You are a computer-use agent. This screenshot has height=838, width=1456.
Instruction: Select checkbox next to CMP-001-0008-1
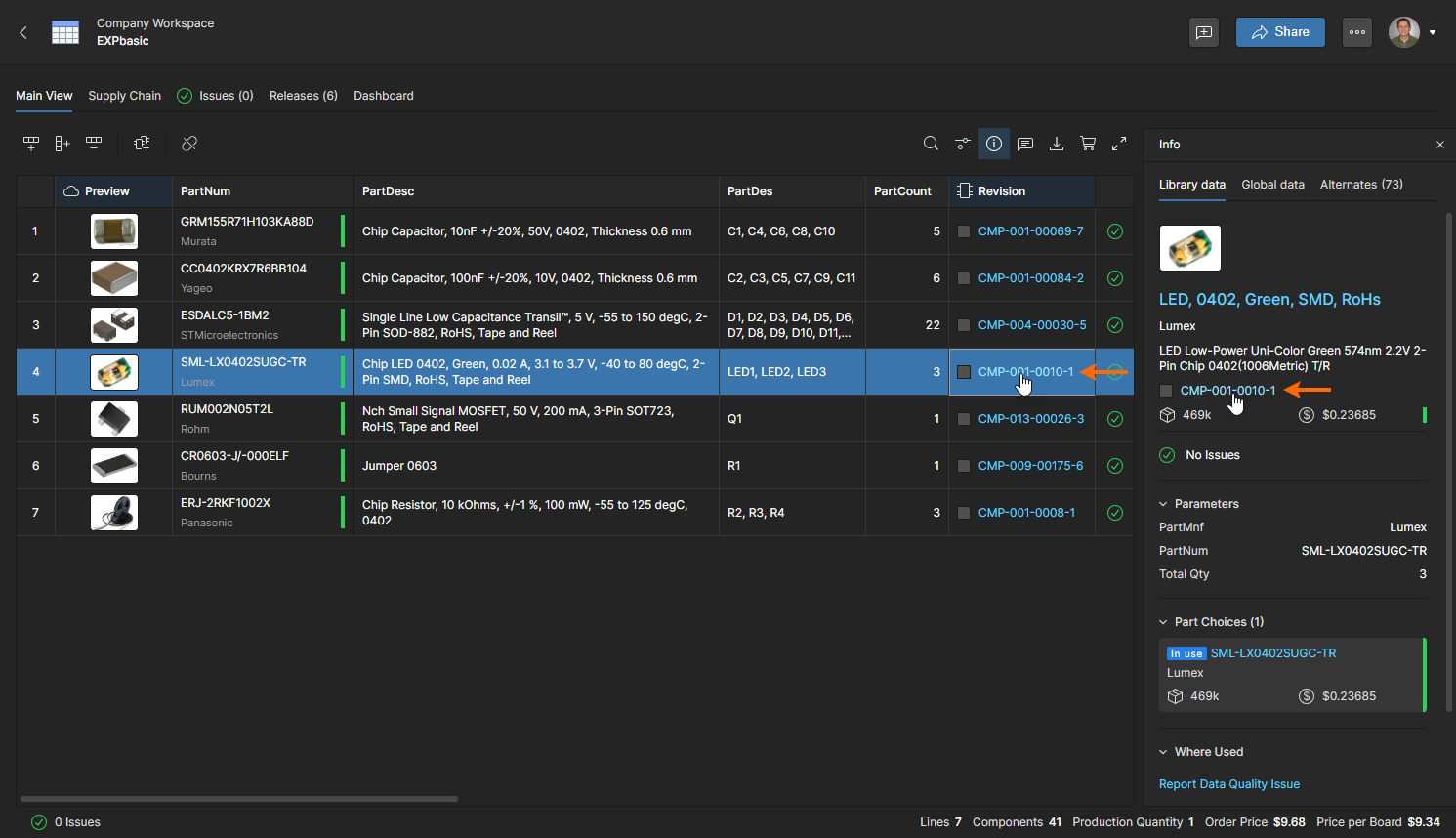point(964,513)
